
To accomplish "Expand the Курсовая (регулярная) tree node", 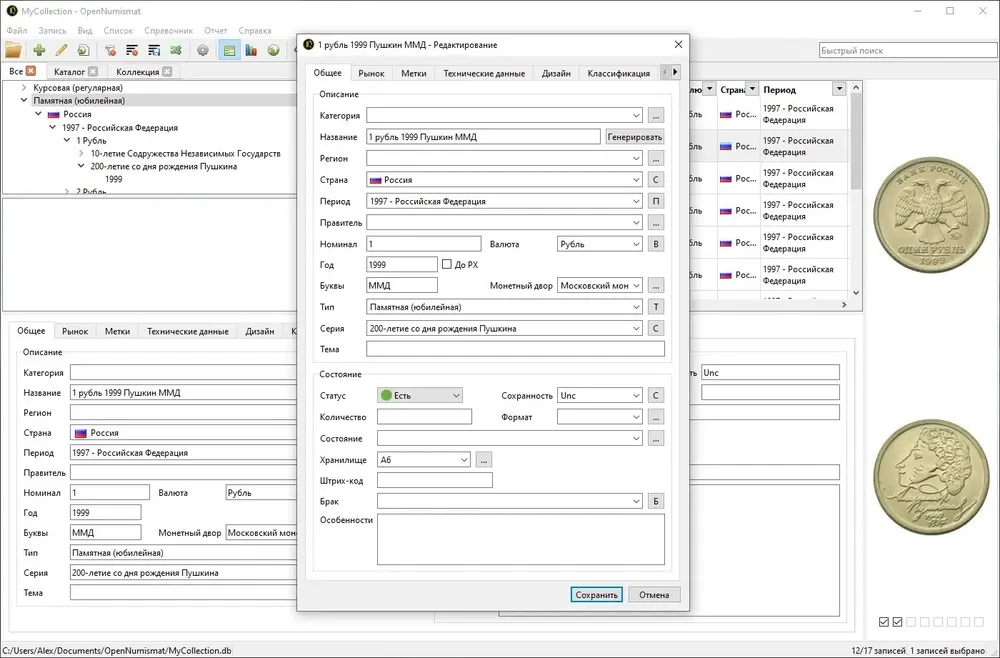I will pos(24,87).
